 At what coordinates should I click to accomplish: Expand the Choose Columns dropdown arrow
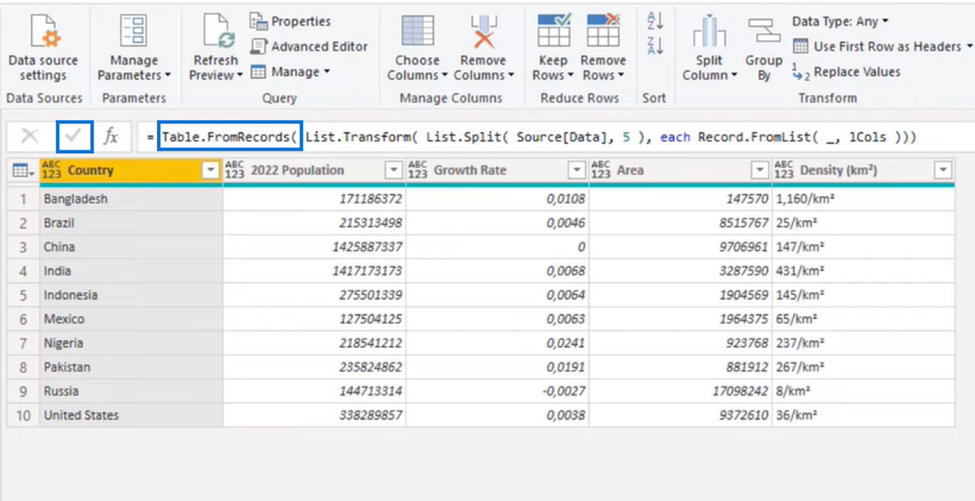(x=445, y=76)
